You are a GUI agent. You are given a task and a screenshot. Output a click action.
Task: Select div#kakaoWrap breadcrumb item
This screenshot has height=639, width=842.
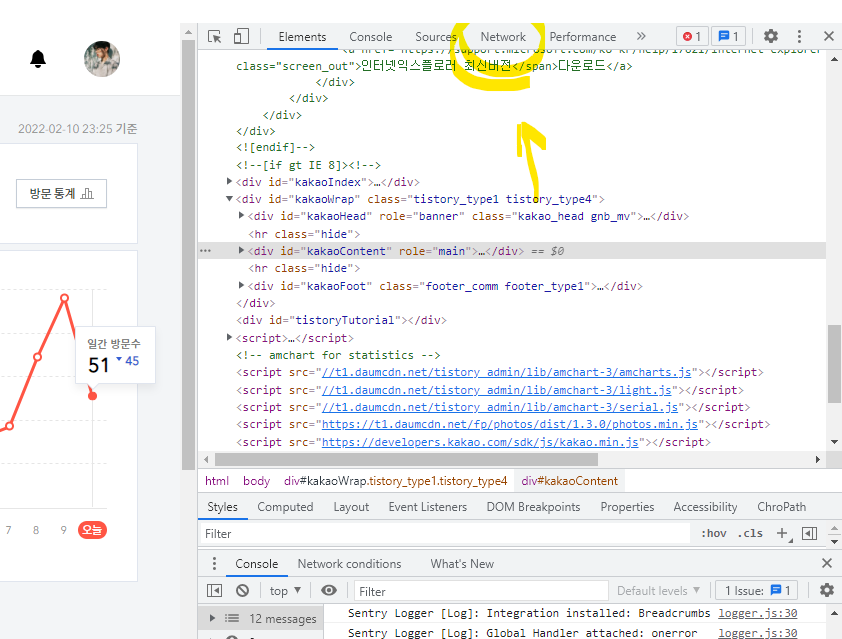(395, 481)
